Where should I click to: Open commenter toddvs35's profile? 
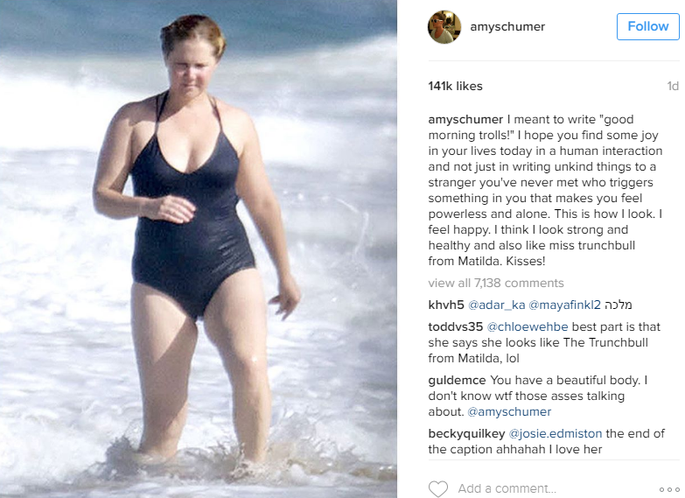[455, 327]
